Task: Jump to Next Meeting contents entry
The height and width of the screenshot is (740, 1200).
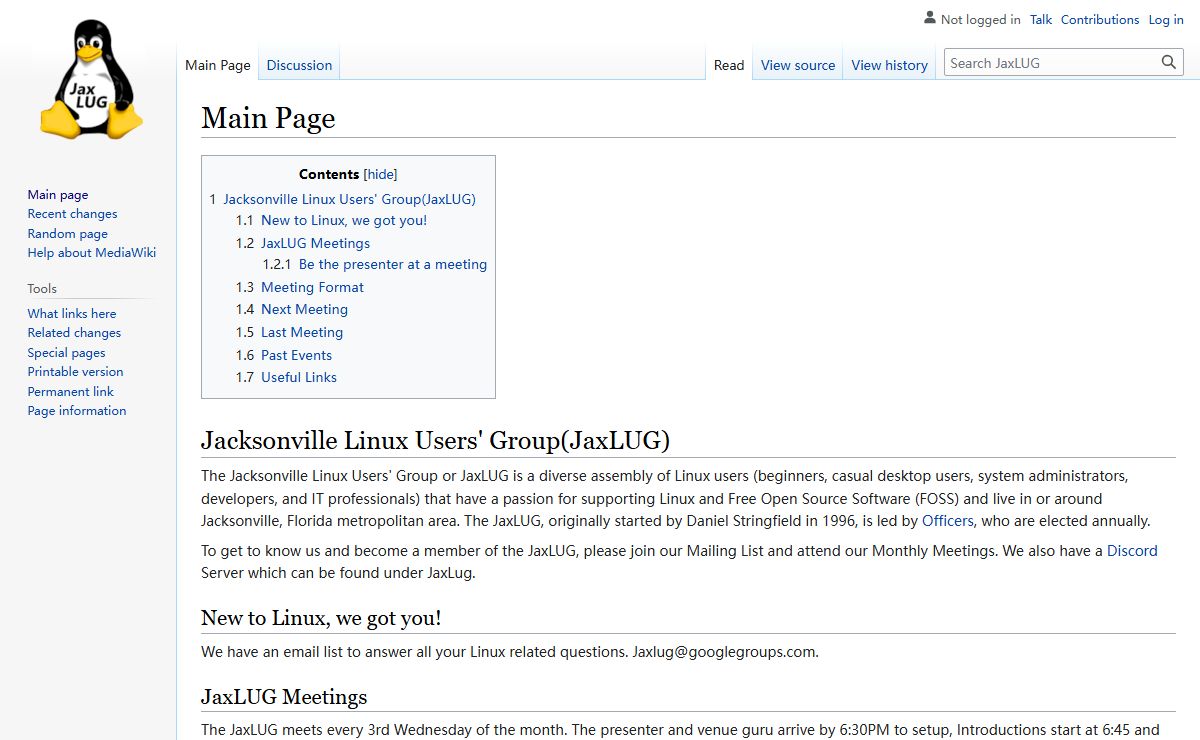Action: pos(304,310)
